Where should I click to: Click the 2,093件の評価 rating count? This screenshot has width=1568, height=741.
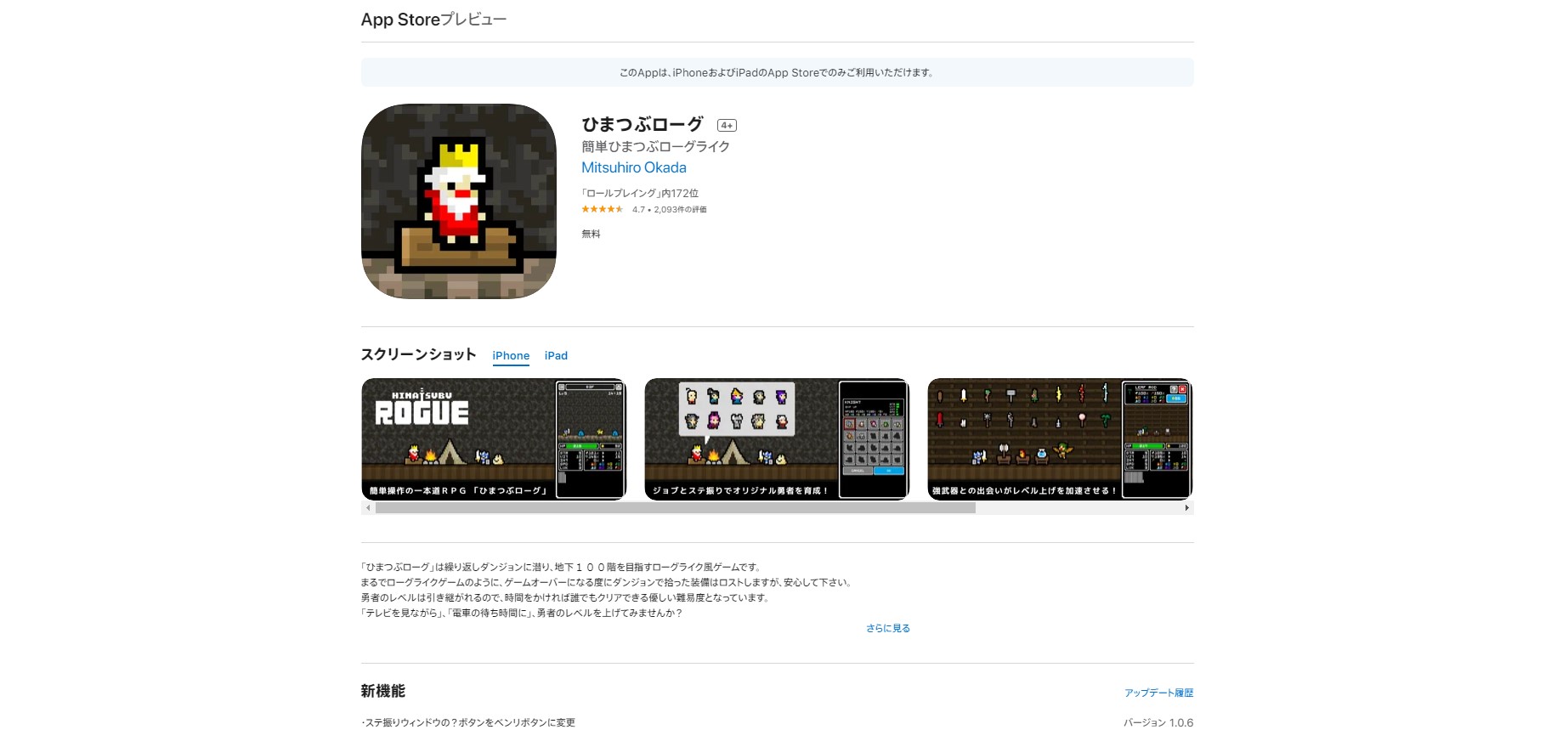point(680,210)
